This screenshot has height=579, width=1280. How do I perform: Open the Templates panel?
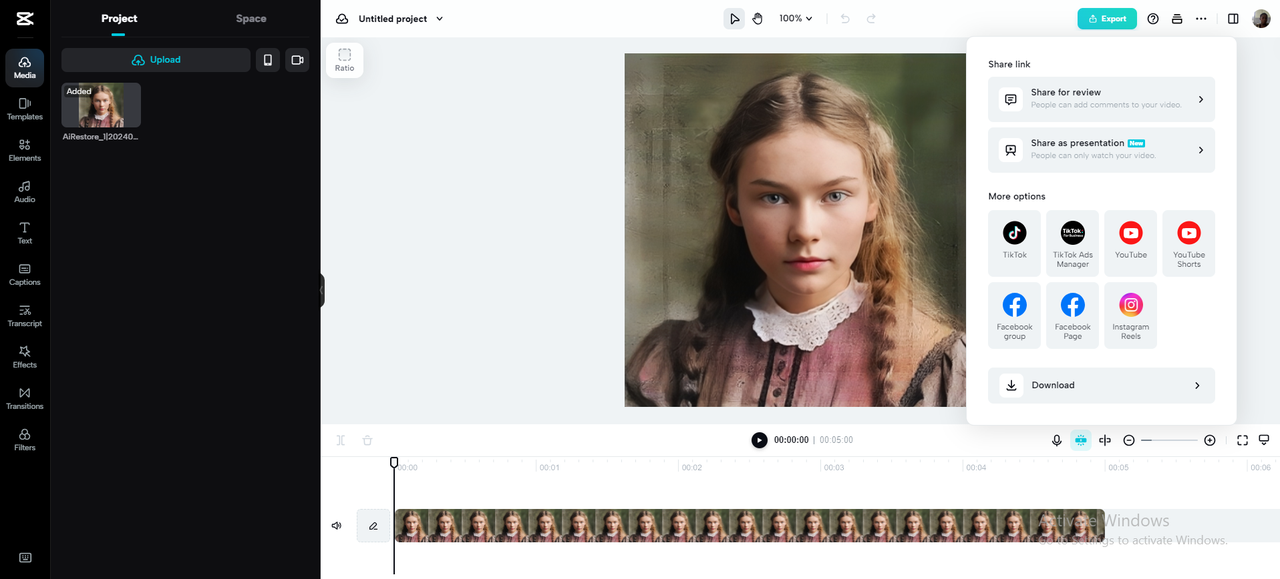pyautogui.click(x=25, y=109)
